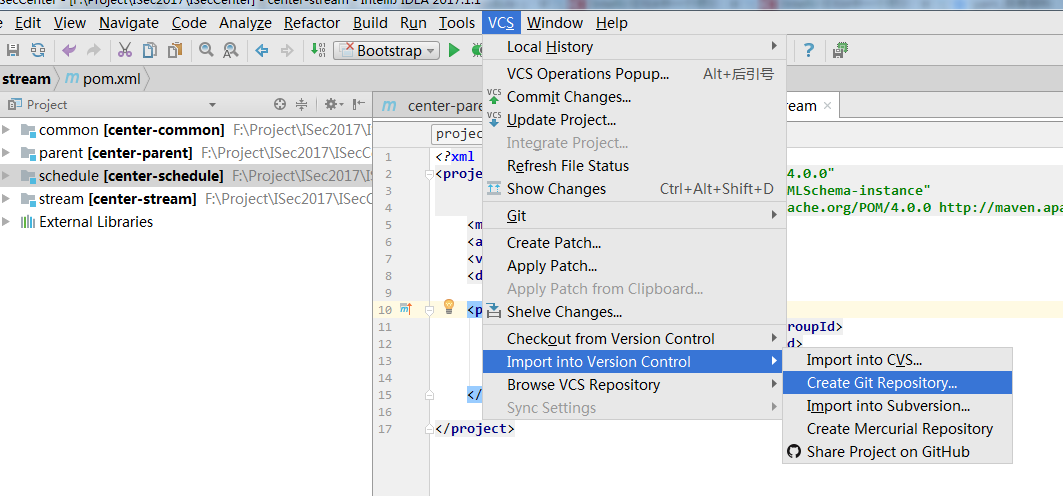The width and height of the screenshot is (1063, 496).
Task: Open Browse VCS Repository submenu
Action: coord(634,385)
